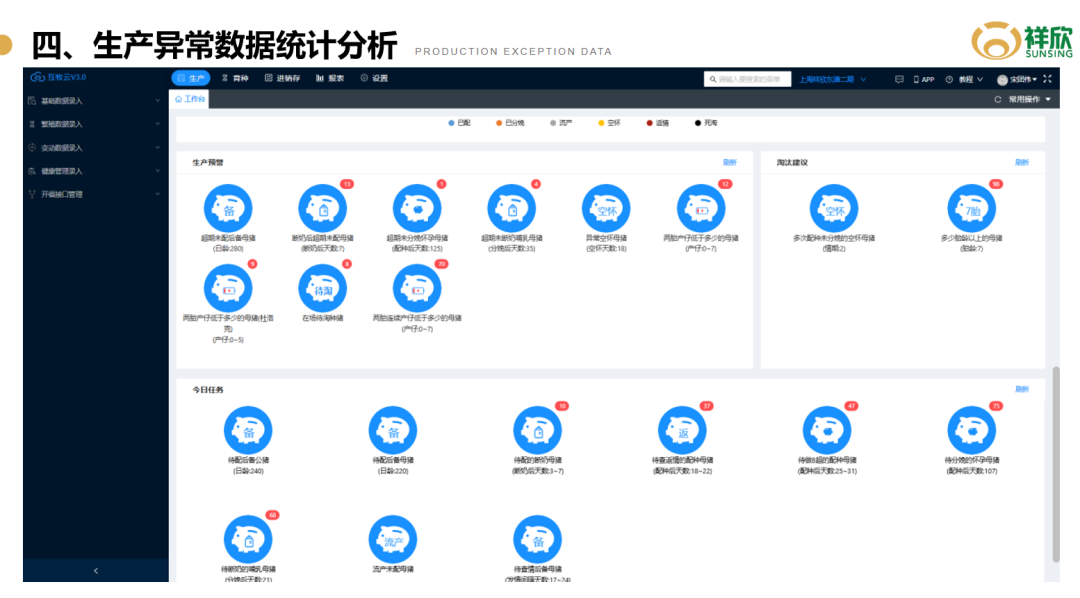
Task: Click 刷新 in the 淘汰建议 panel
Action: 1022,163
